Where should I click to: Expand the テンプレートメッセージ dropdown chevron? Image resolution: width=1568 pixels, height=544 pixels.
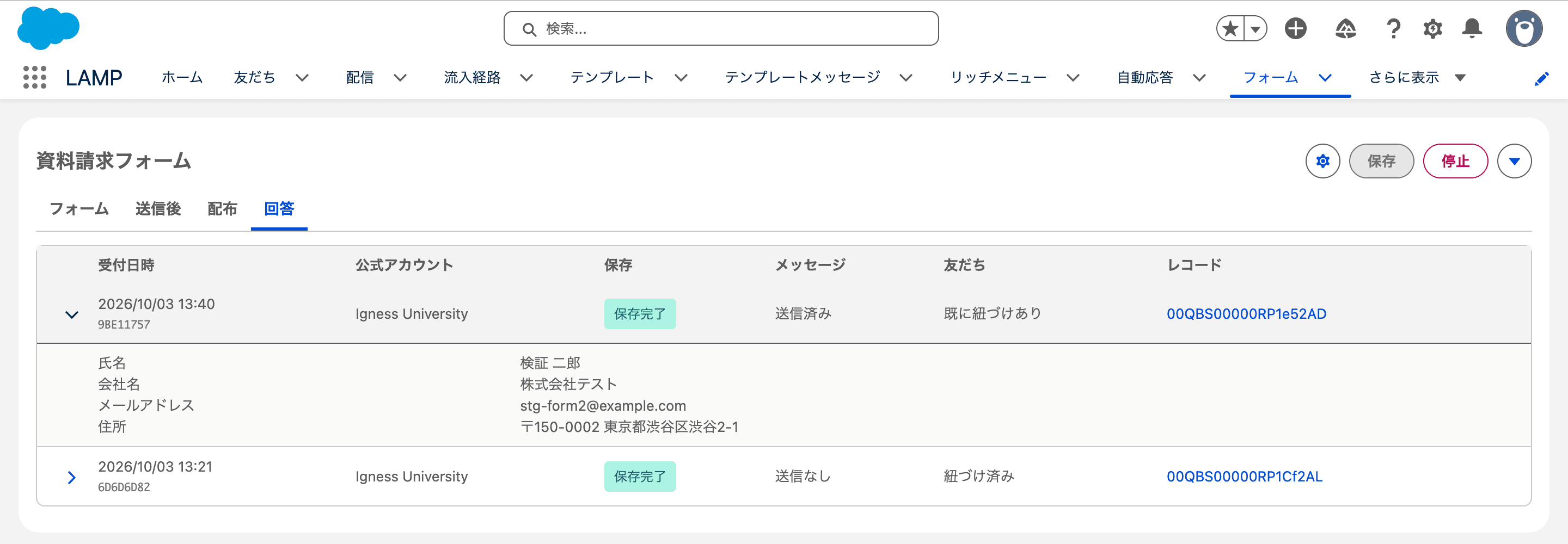tap(906, 78)
